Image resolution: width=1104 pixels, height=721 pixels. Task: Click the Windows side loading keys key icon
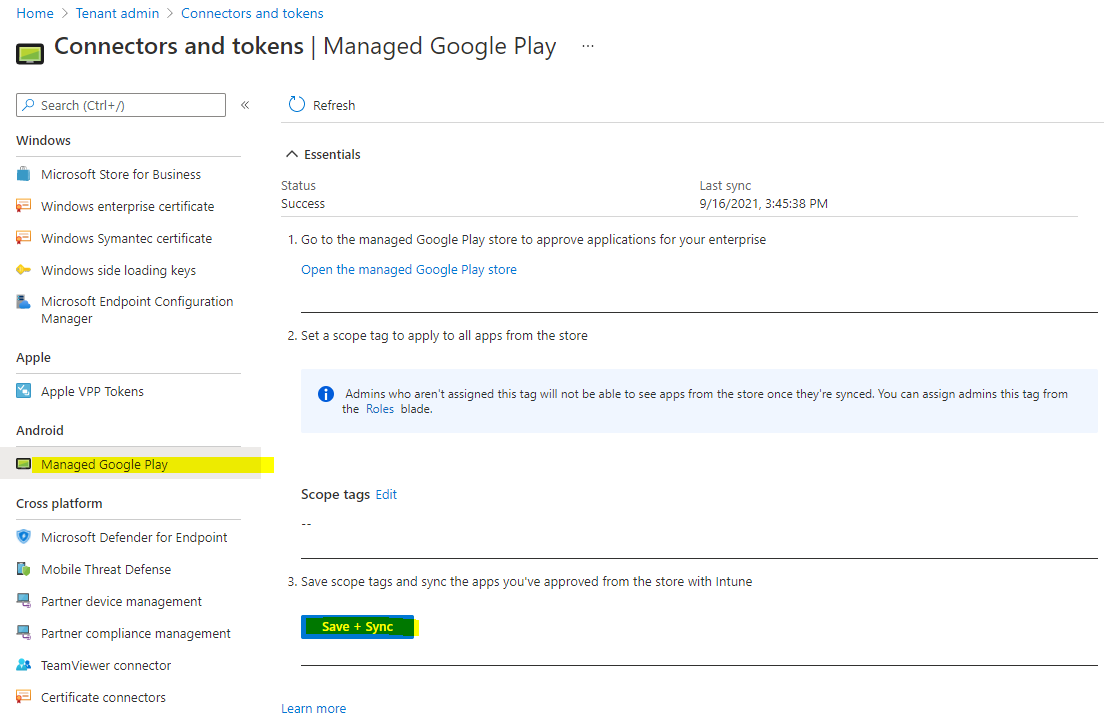[x=23, y=270]
